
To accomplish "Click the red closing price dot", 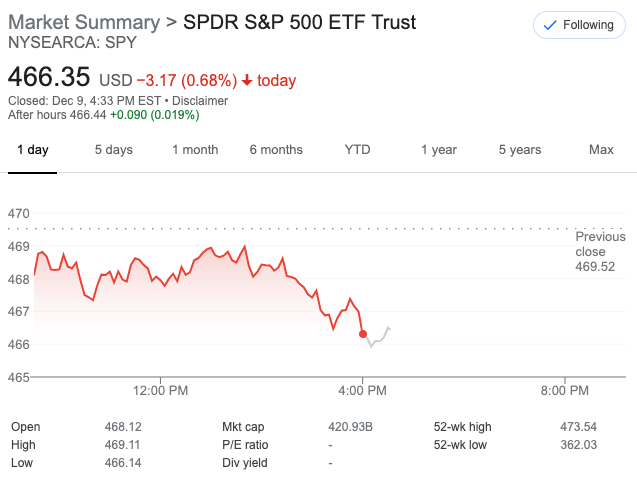I will (363, 334).
